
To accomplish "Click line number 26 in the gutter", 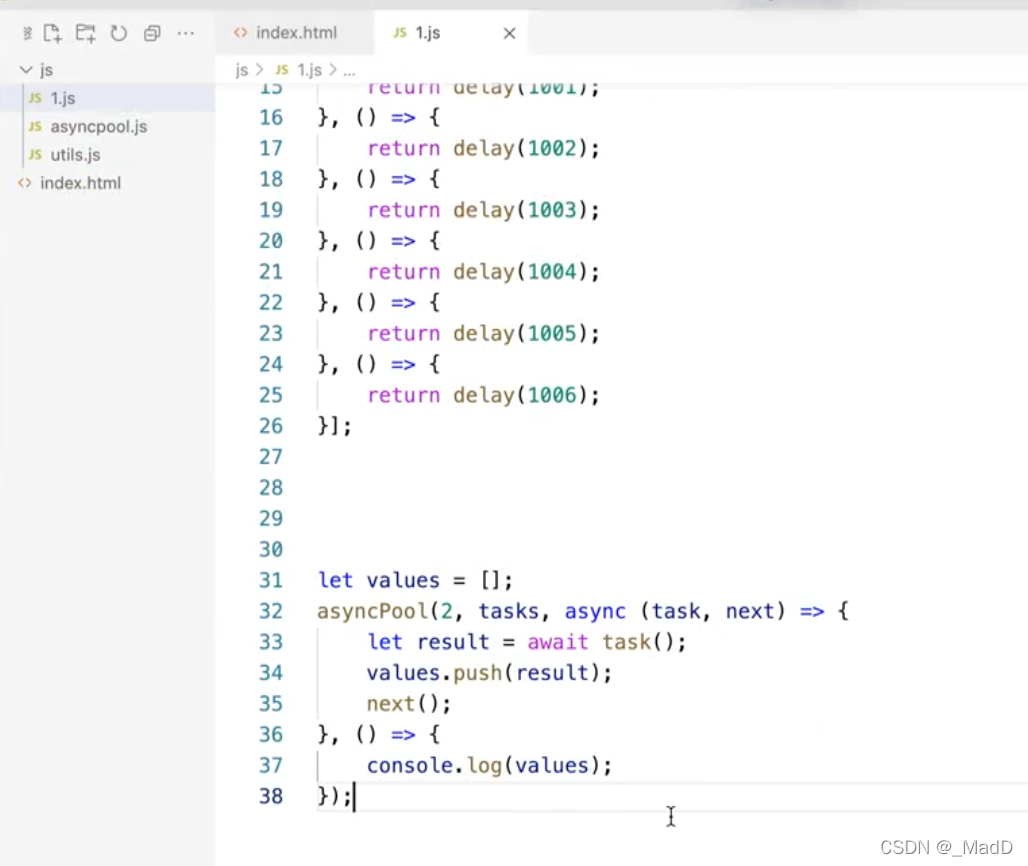I will pyautogui.click(x=271, y=426).
